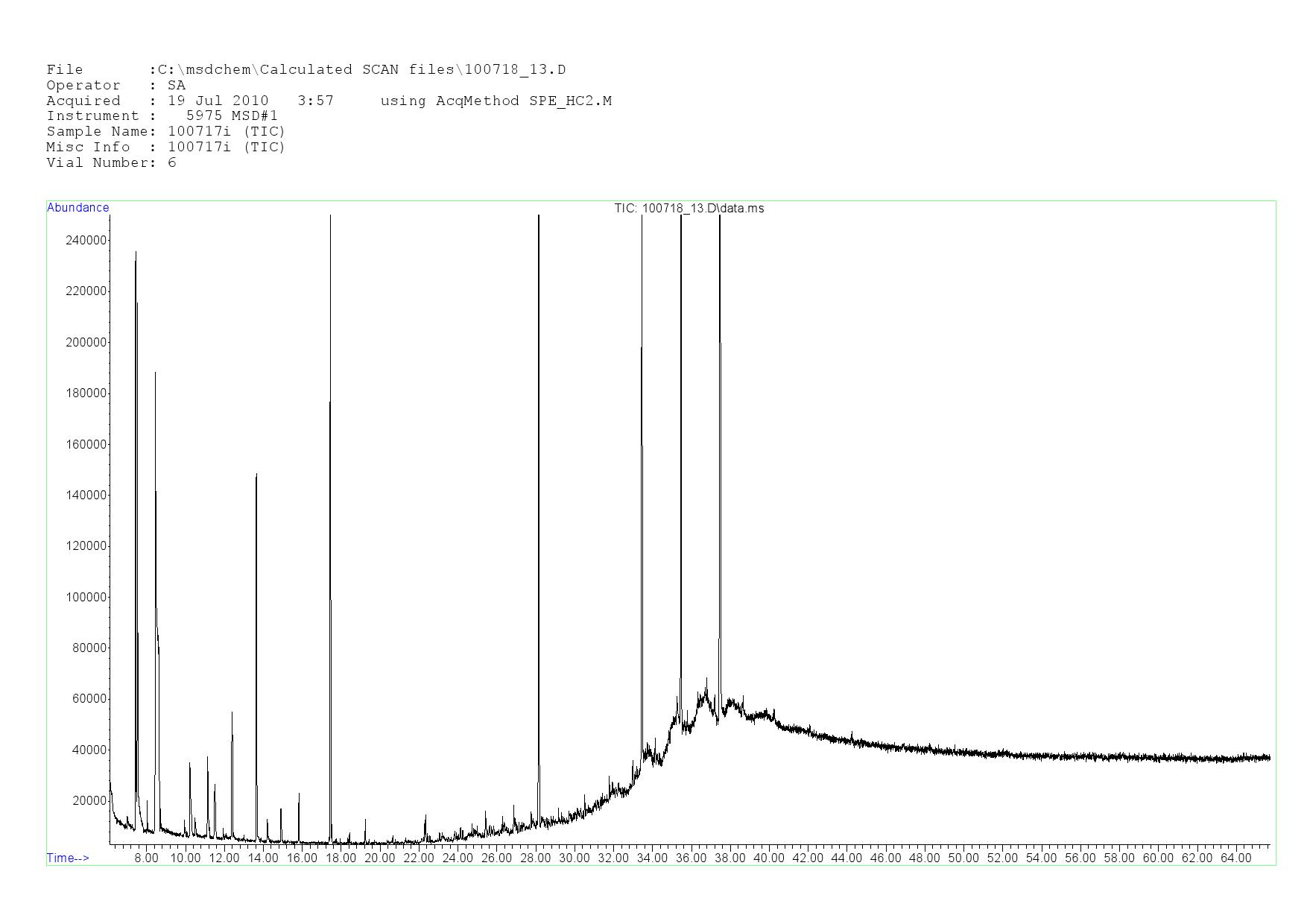The image size is (1307, 924).
Task: Click the Sample Name value "100717i (TIC)"
Action: pos(227,132)
